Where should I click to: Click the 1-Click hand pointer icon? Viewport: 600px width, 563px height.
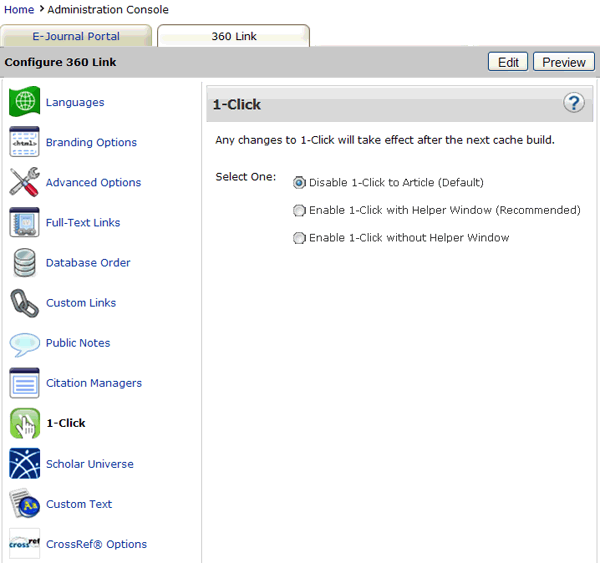24,423
